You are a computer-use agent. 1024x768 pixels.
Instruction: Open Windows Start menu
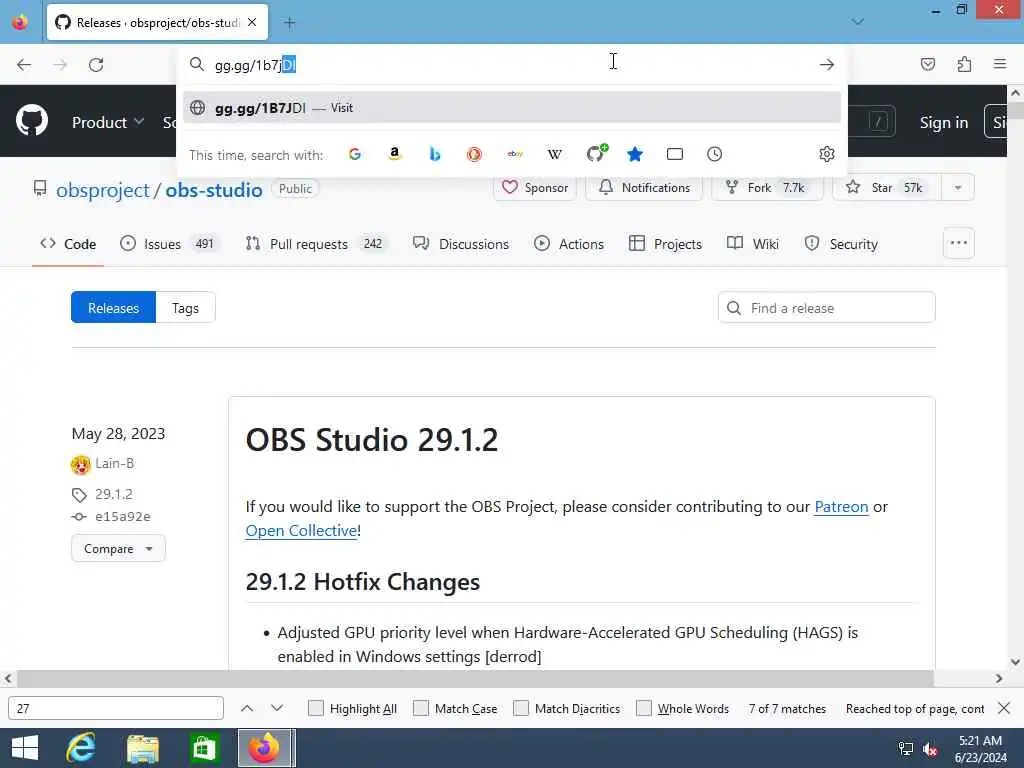click(x=25, y=748)
